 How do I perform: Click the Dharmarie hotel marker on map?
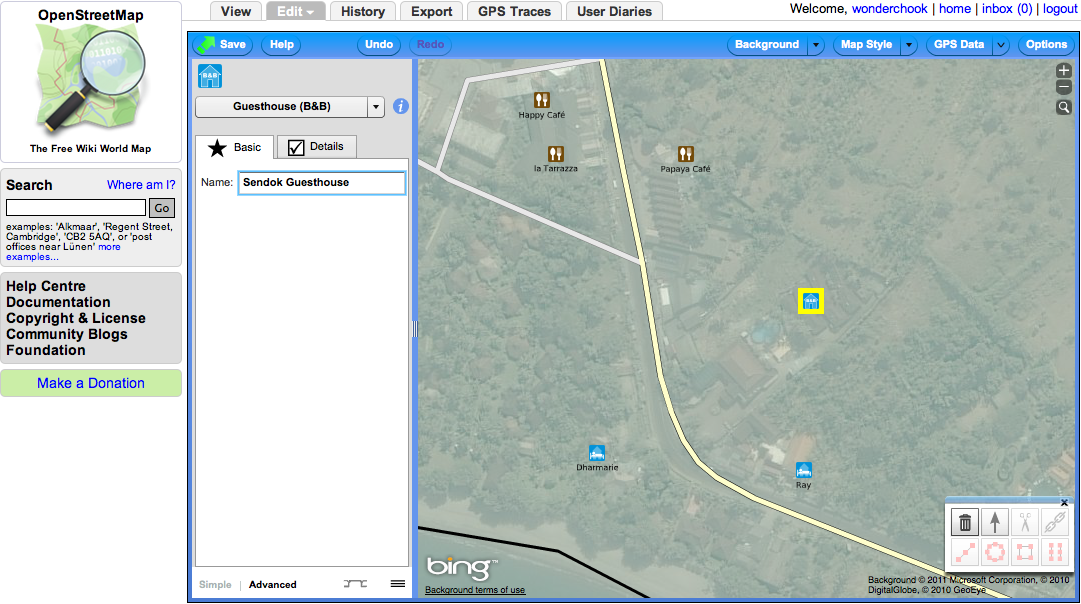pos(597,453)
